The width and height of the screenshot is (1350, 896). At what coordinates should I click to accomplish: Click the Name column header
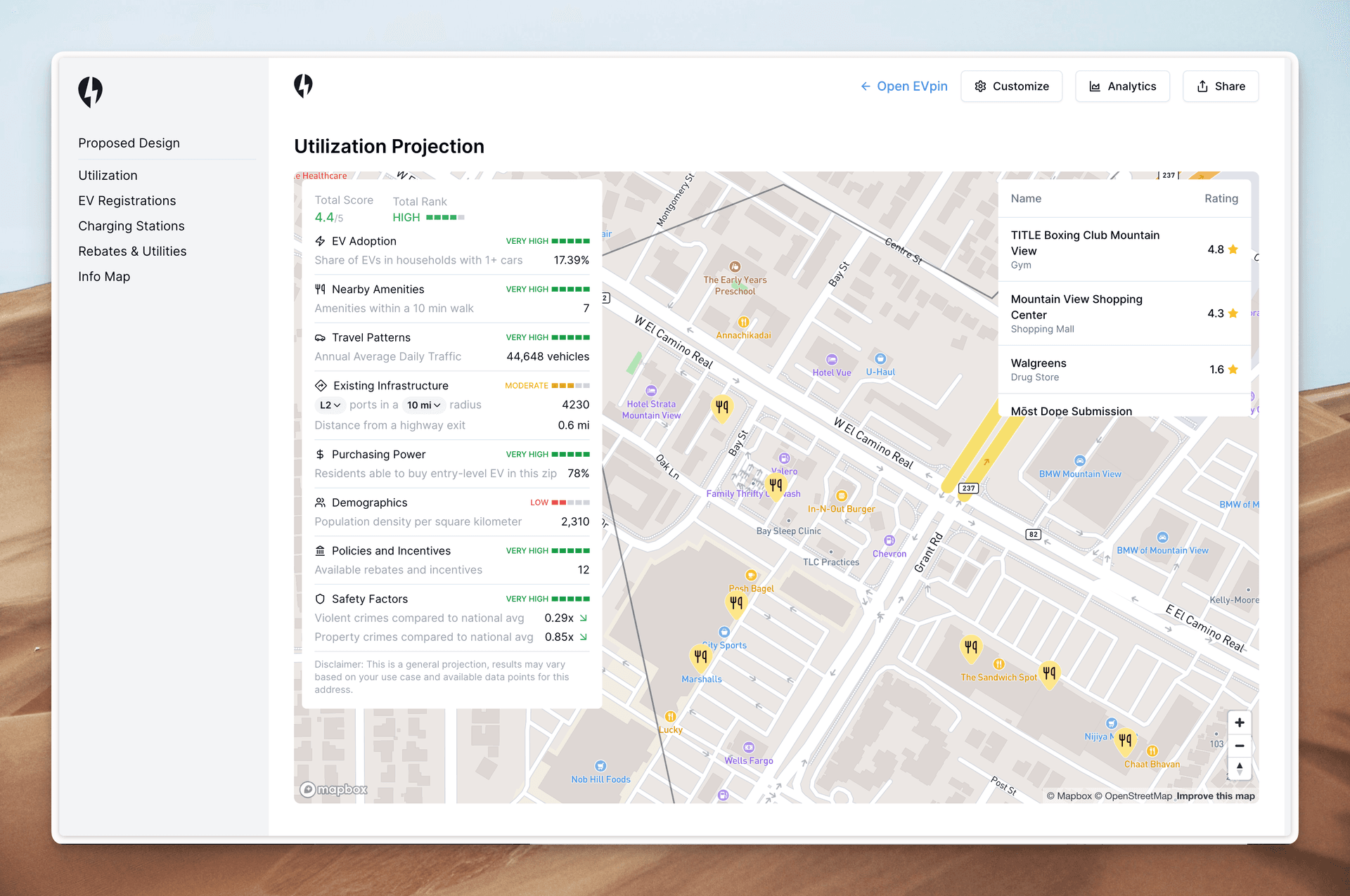(x=1026, y=199)
